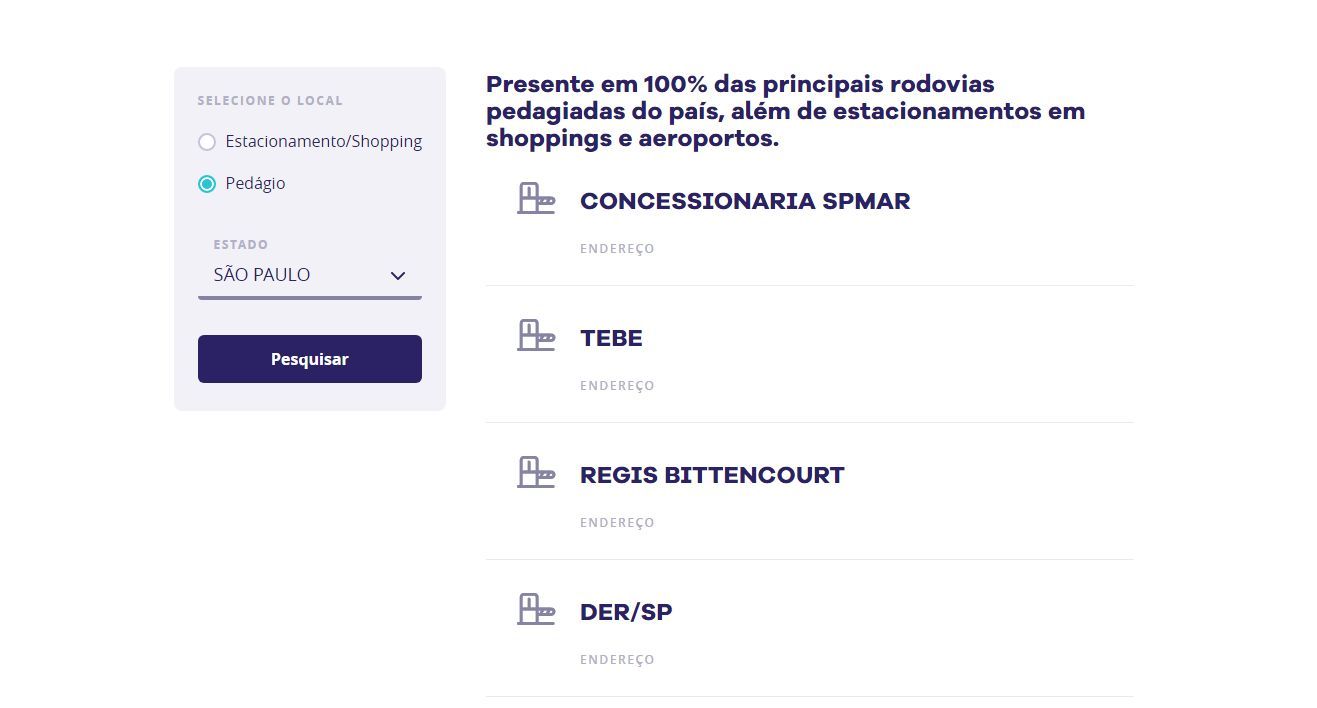Click the chevron arrow in Estado selector
The width and height of the screenshot is (1317, 708).
coord(397,276)
